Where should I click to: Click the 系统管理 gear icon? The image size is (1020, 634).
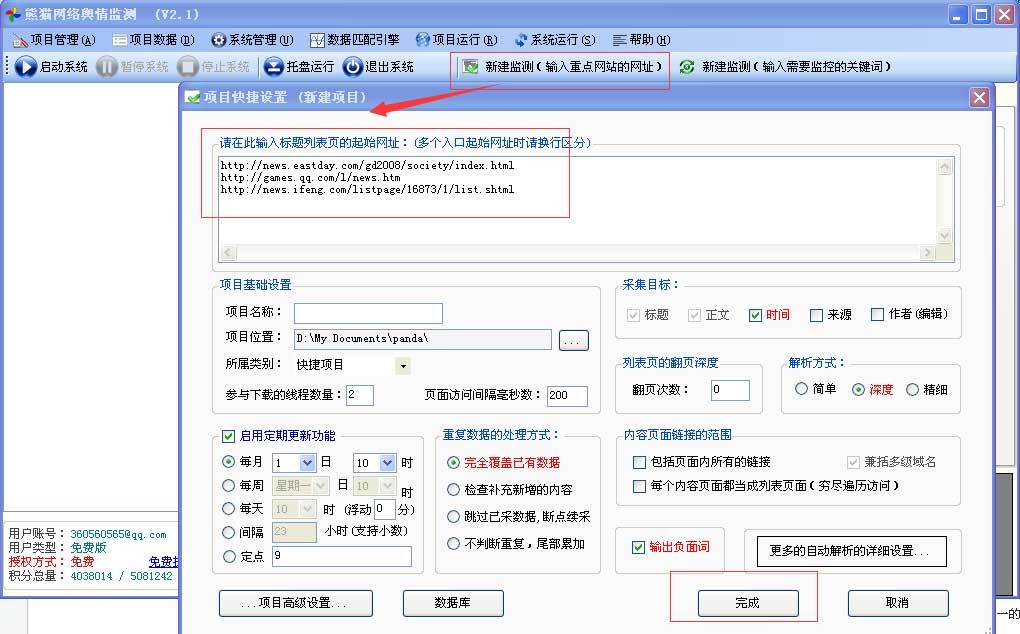click(x=219, y=40)
